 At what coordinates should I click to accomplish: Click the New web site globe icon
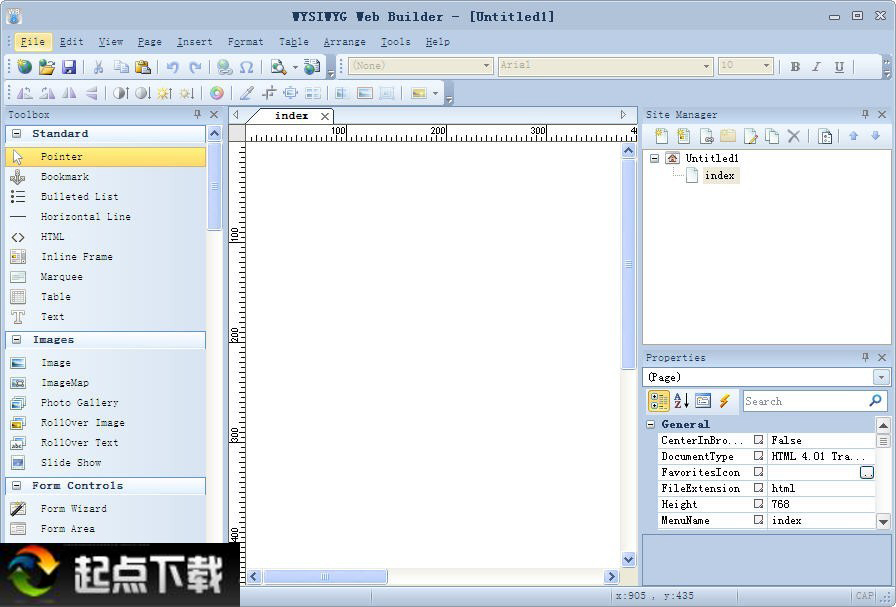pos(24,67)
